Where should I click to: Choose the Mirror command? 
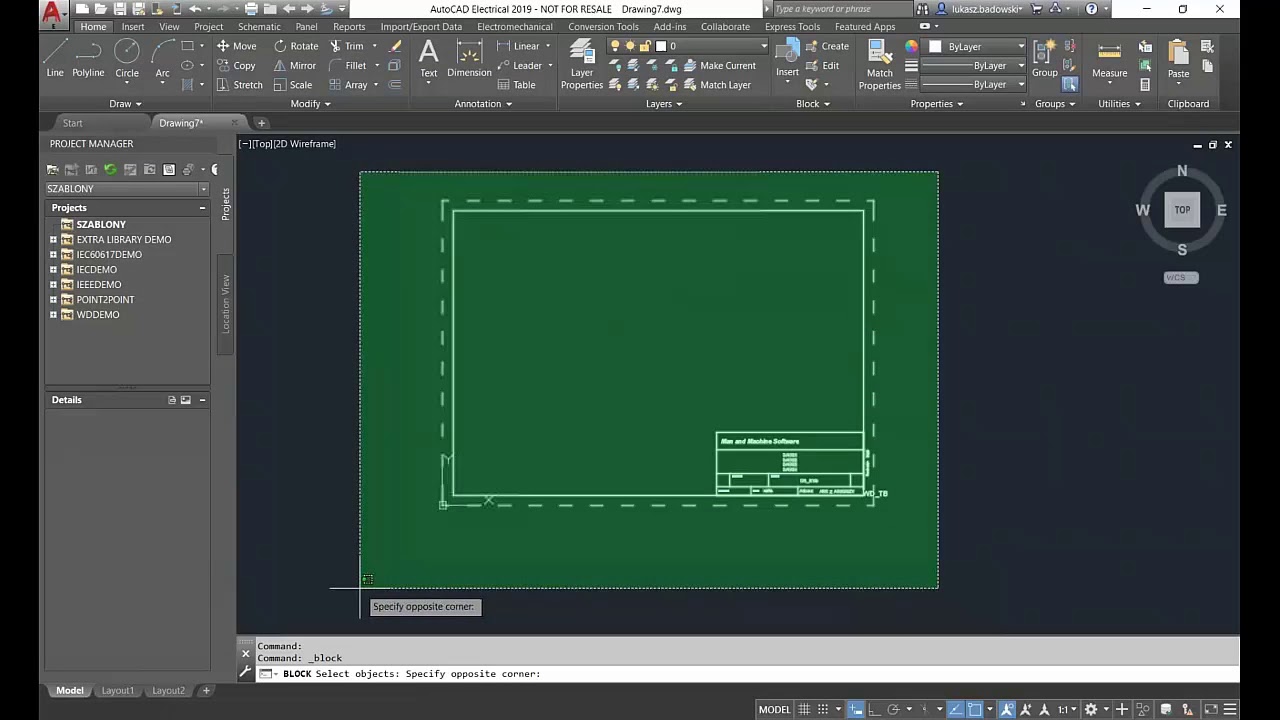(x=295, y=65)
